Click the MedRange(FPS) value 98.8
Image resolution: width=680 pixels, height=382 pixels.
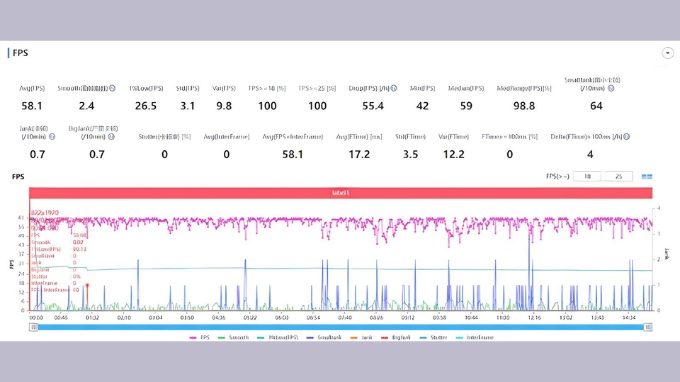coord(524,106)
